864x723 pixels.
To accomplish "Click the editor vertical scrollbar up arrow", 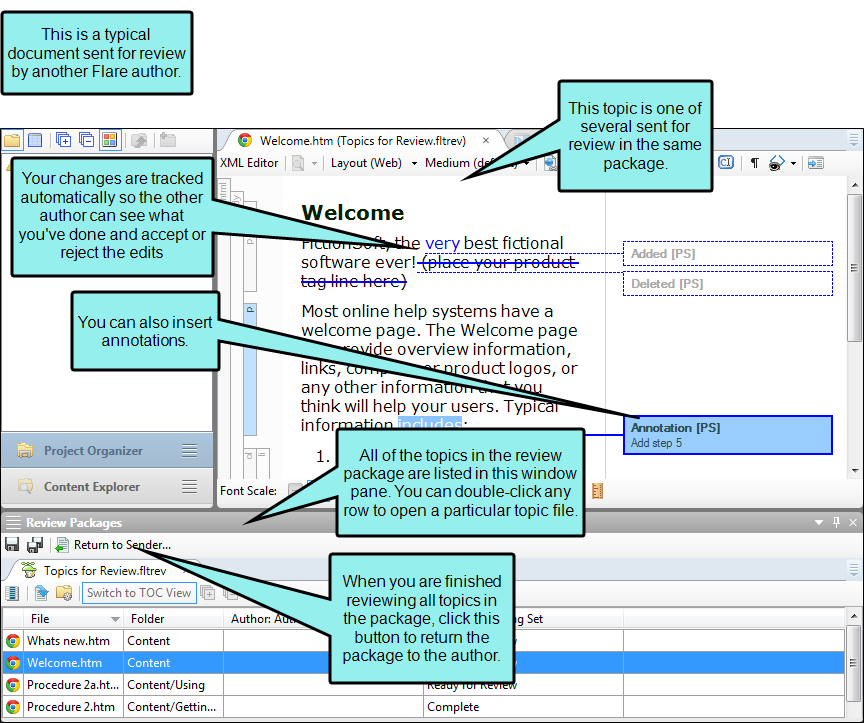I will pyautogui.click(x=855, y=185).
